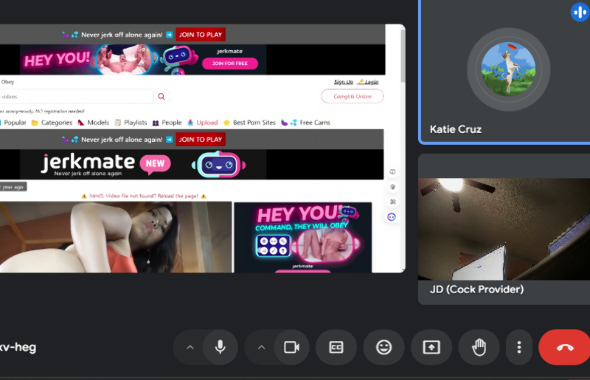Open the emoji reactions button
Viewport: 590px width, 380px height.
384,347
